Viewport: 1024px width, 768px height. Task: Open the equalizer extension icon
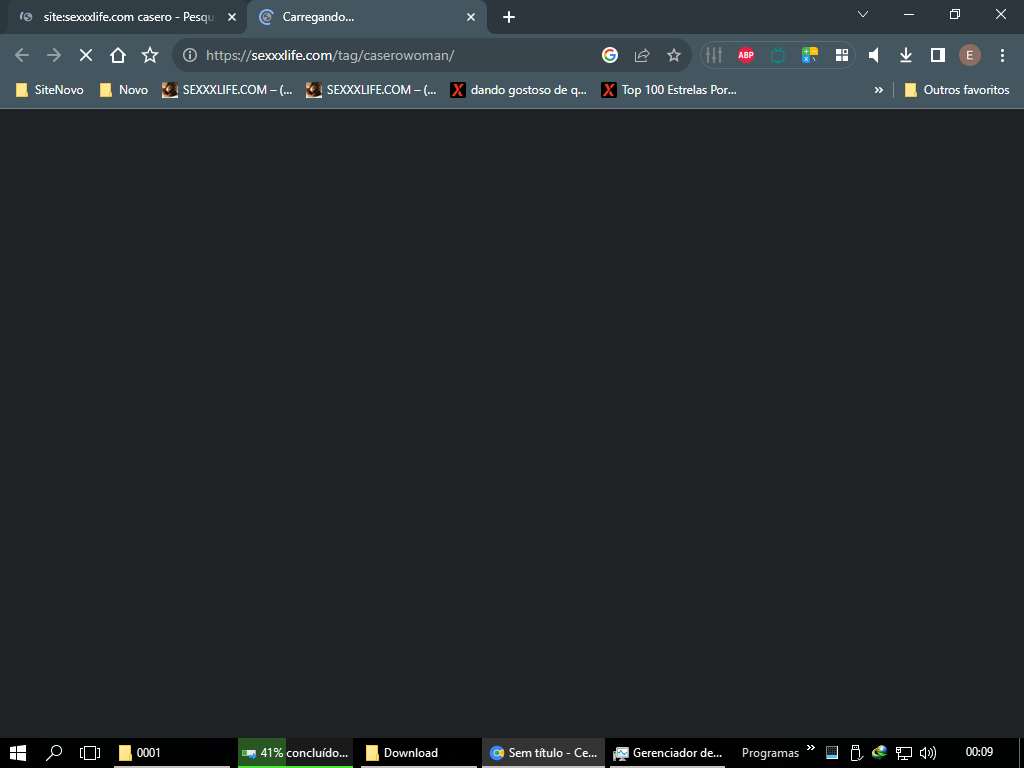coord(714,56)
